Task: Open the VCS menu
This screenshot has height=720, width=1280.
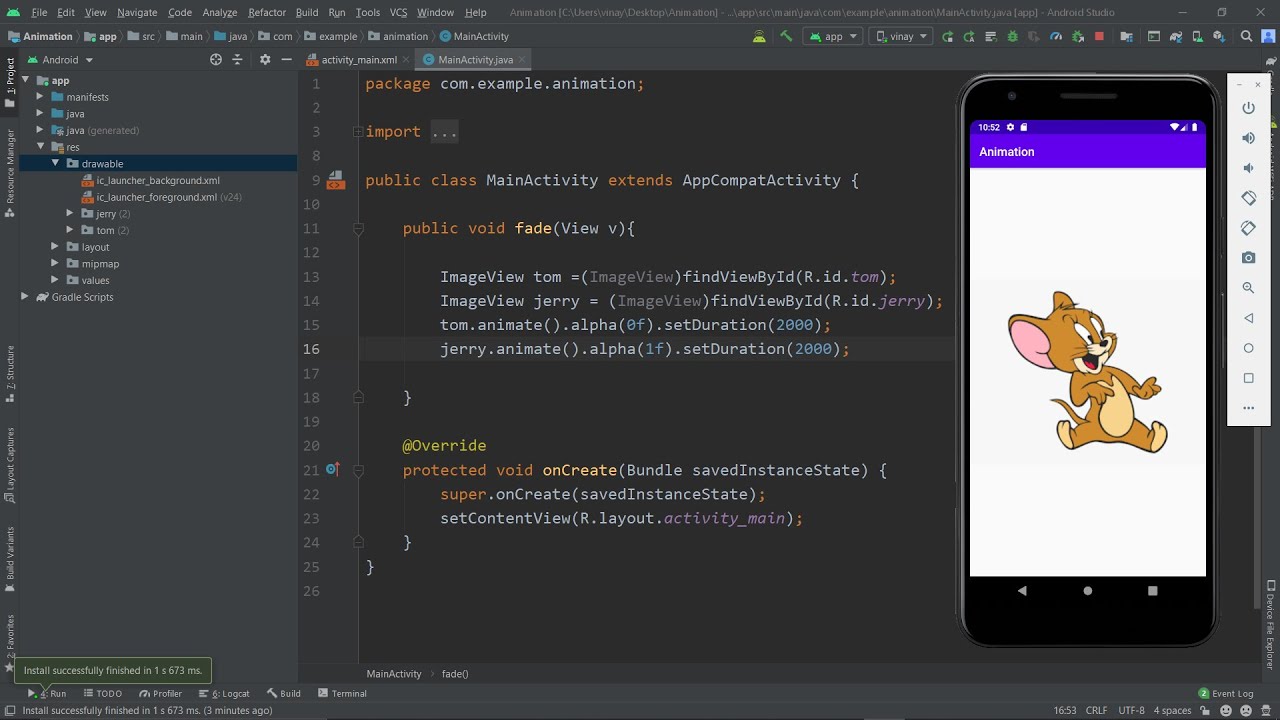Action: (x=398, y=12)
